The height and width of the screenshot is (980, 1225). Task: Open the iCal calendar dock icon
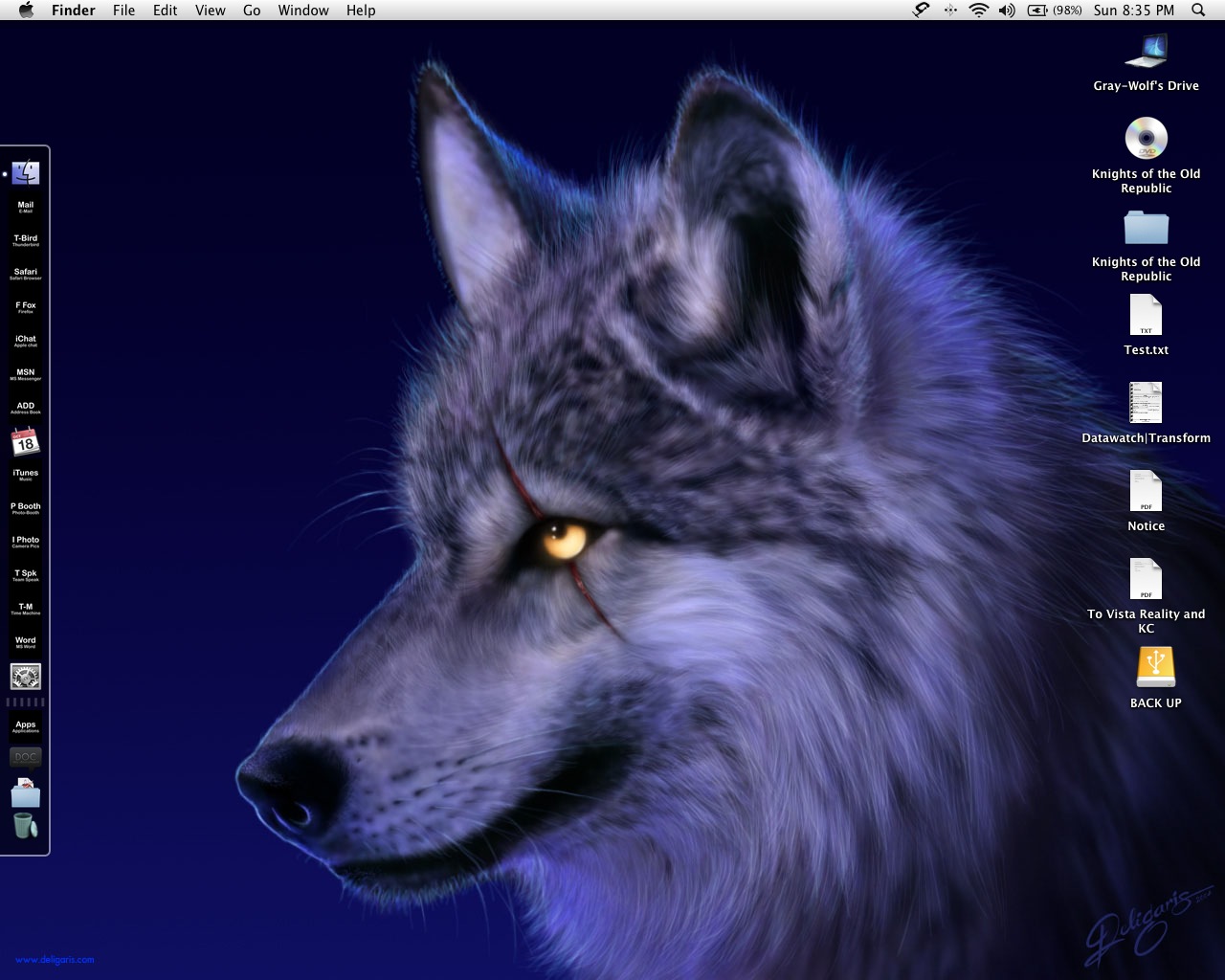point(26,441)
